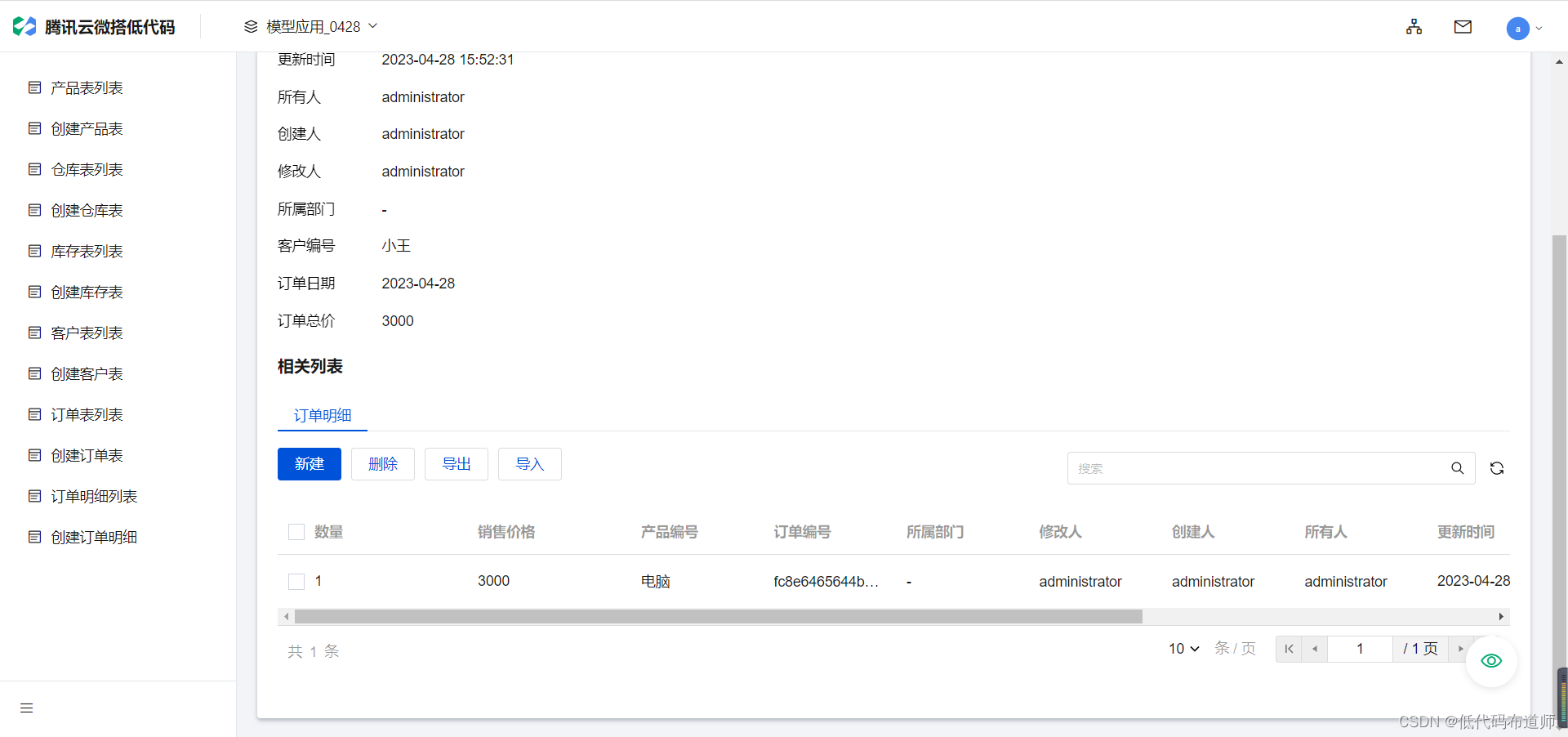Check the row with quantity 1

click(x=296, y=581)
